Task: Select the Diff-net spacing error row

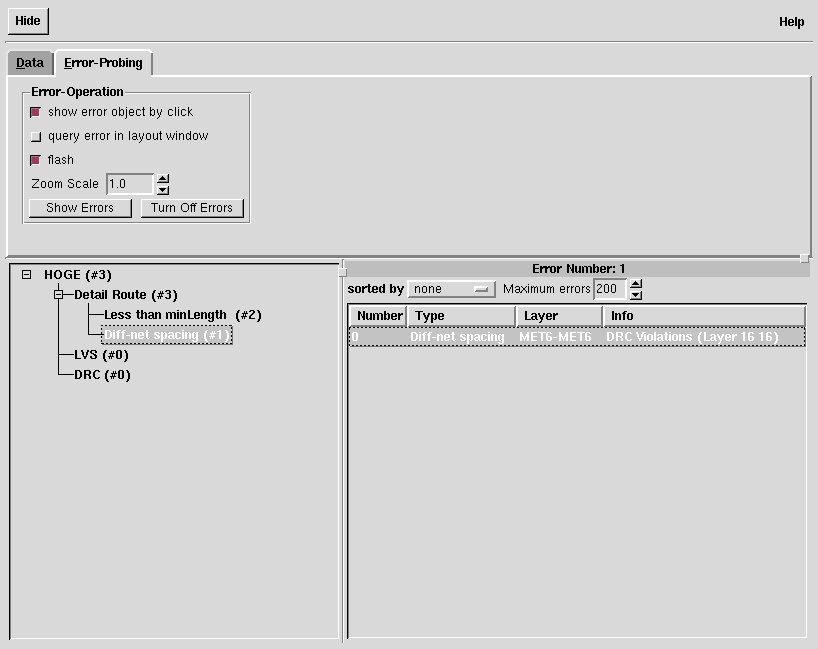Action: point(576,337)
